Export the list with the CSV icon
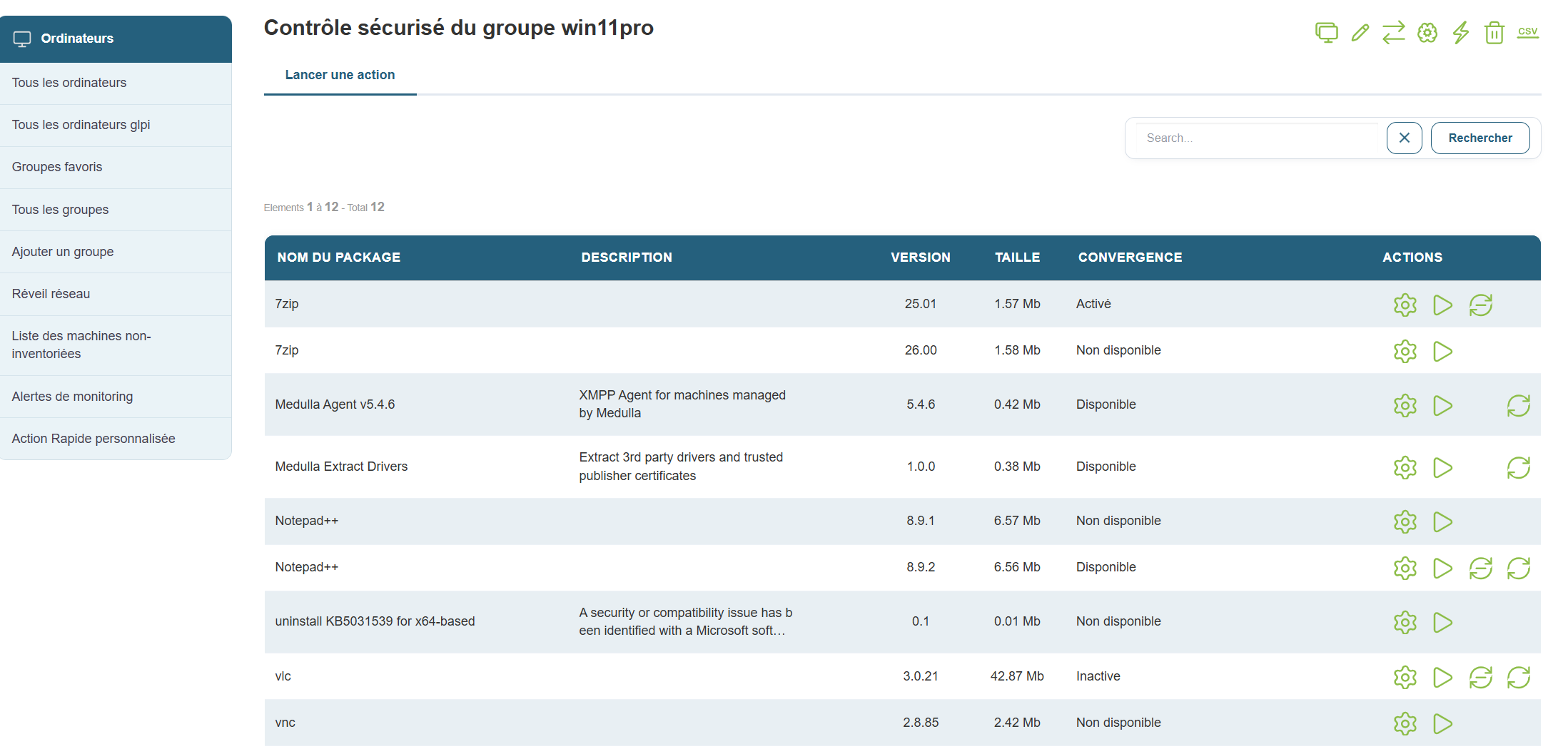1568x754 pixels. pos(1527,32)
